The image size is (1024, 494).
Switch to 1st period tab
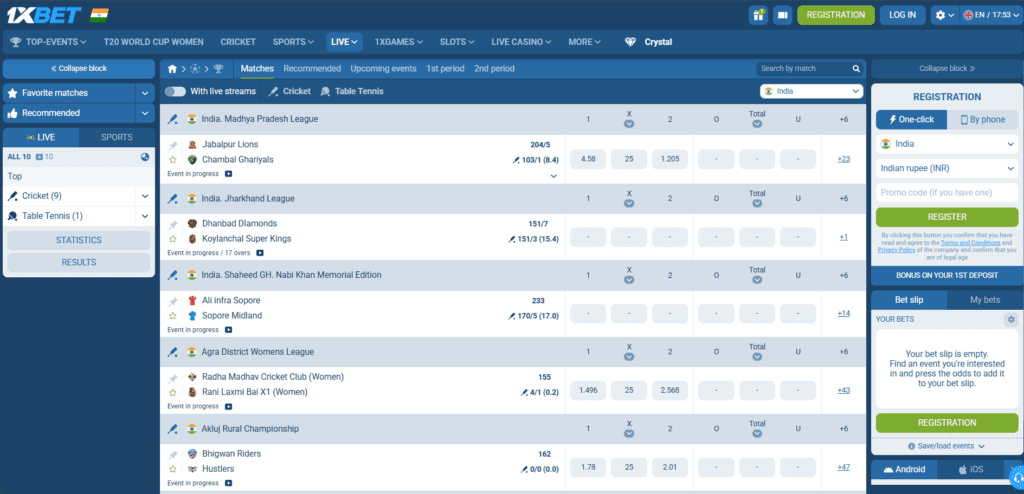(x=445, y=69)
